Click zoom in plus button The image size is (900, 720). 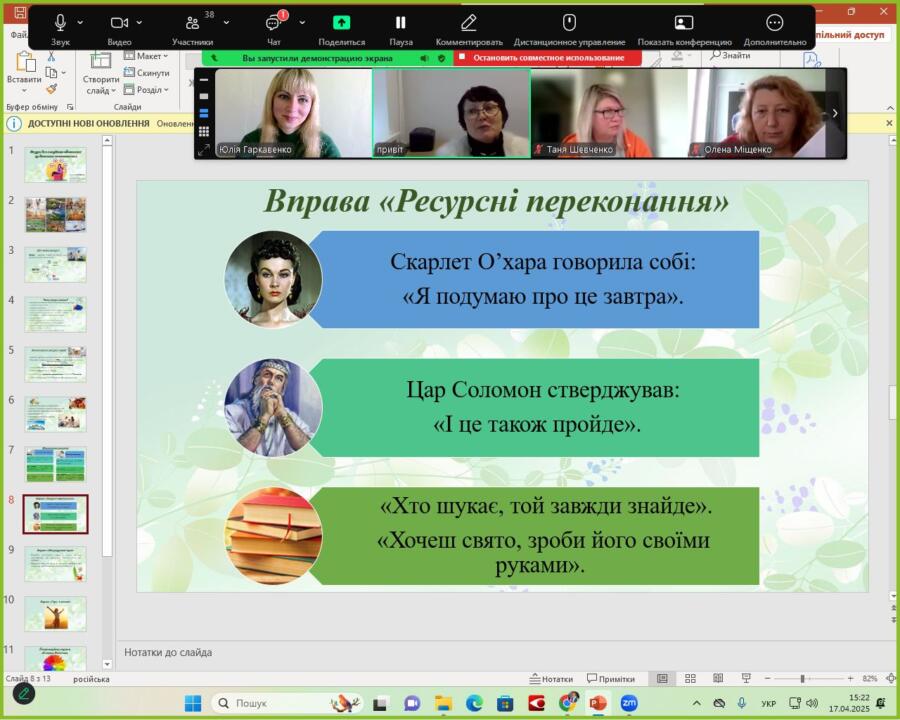pyautogui.click(x=851, y=679)
